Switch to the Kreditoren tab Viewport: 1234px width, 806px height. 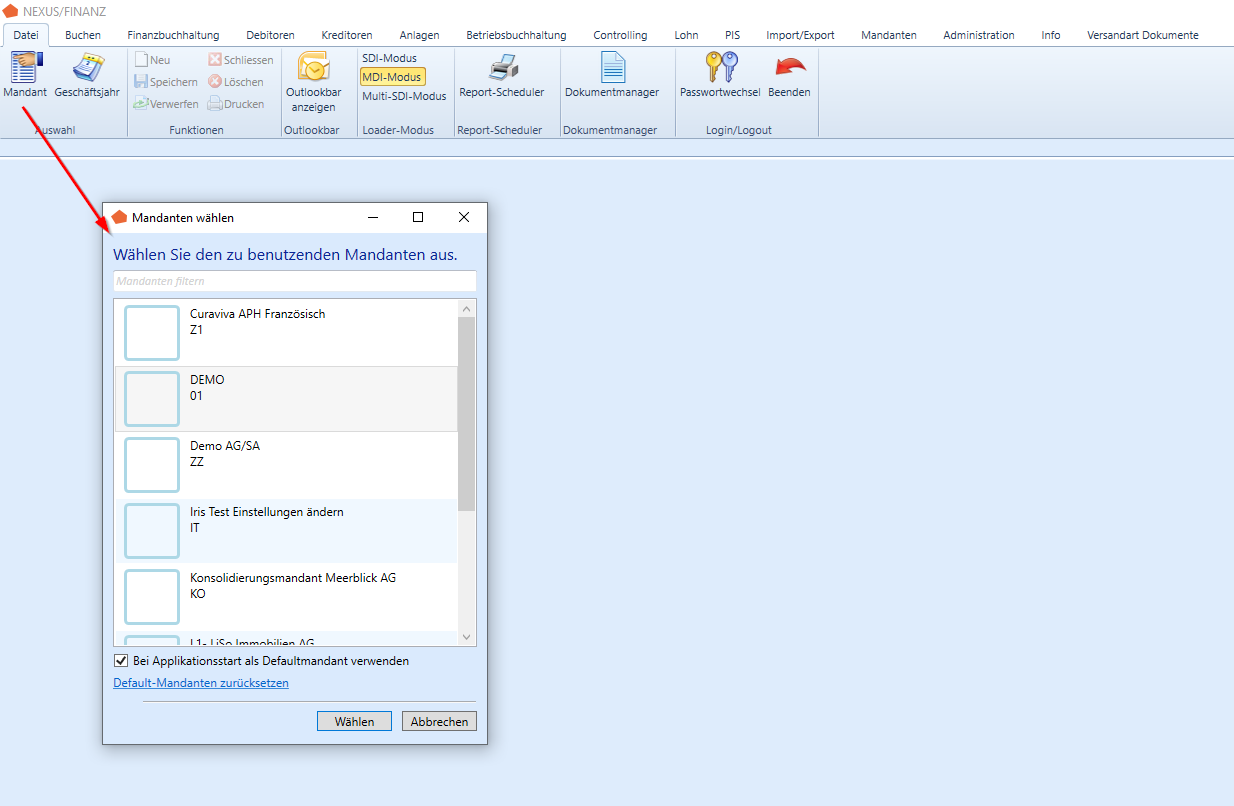click(x=347, y=35)
